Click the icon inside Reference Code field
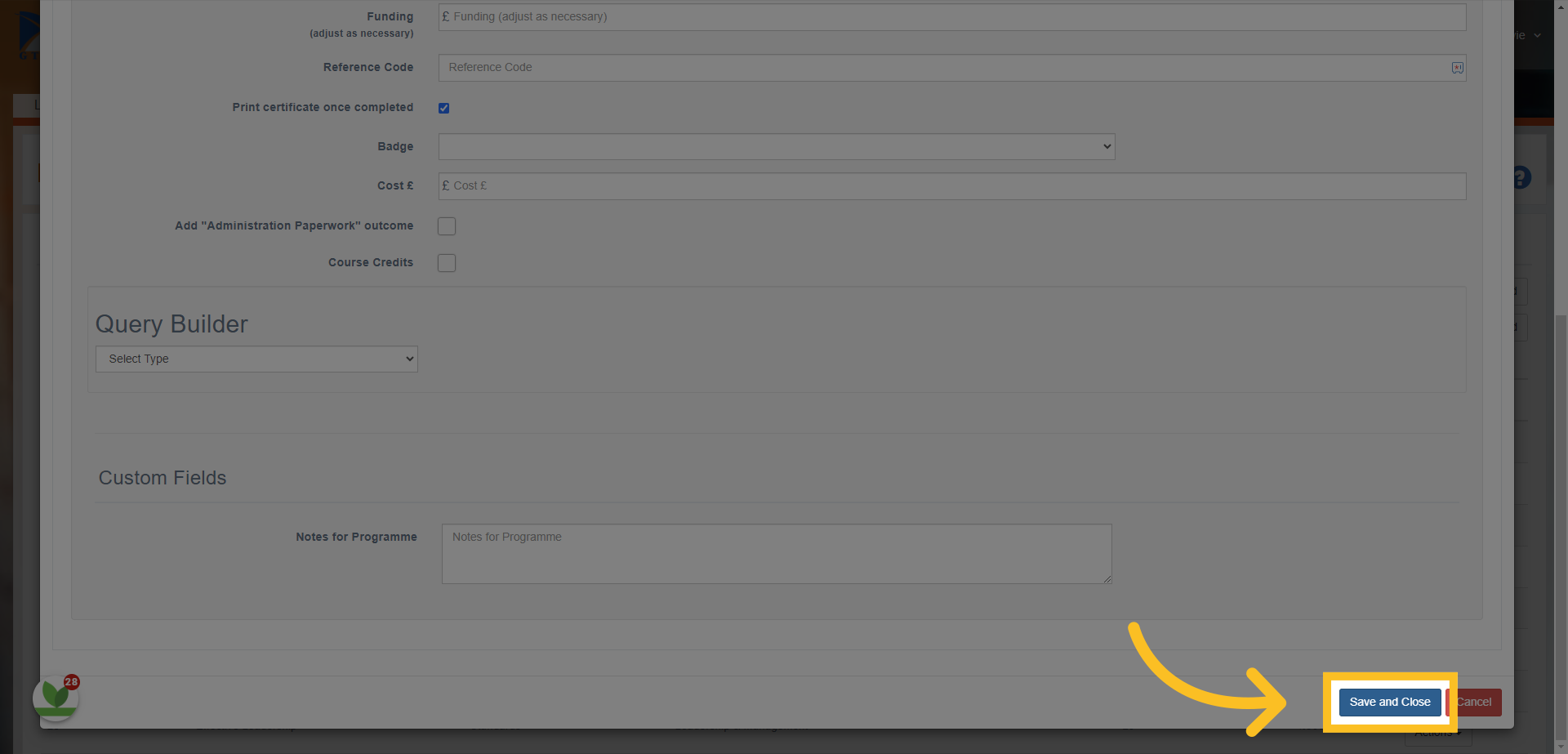This screenshot has height=754, width=1568. [1458, 68]
